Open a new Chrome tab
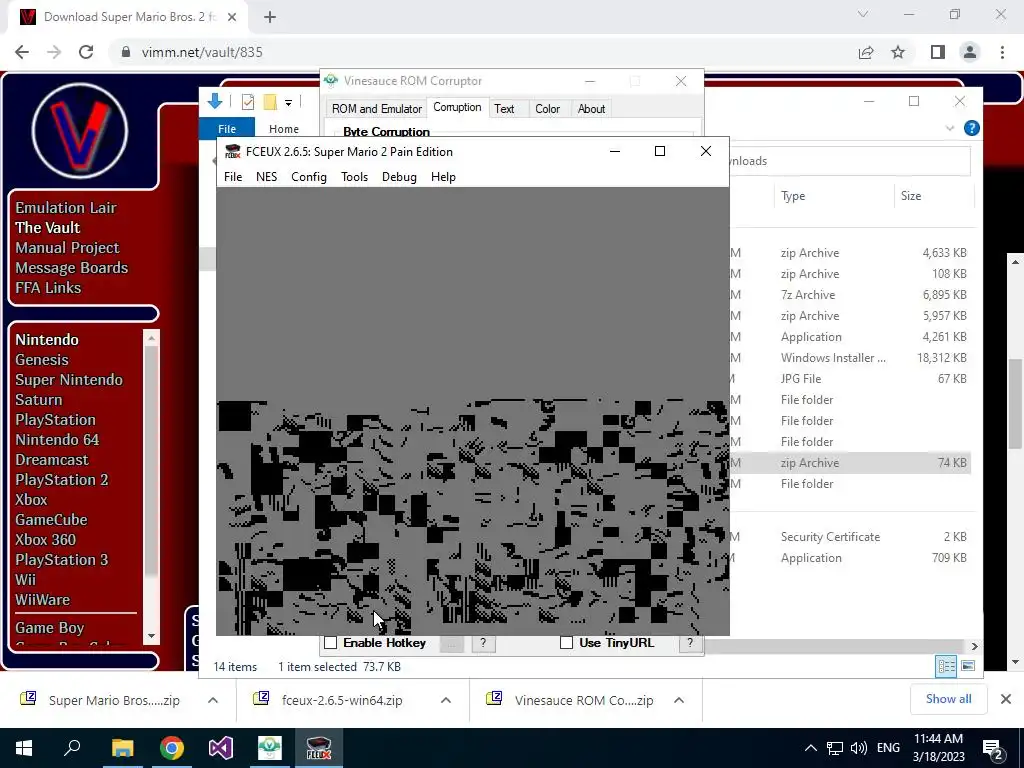This screenshot has width=1024, height=768. click(x=270, y=17)
